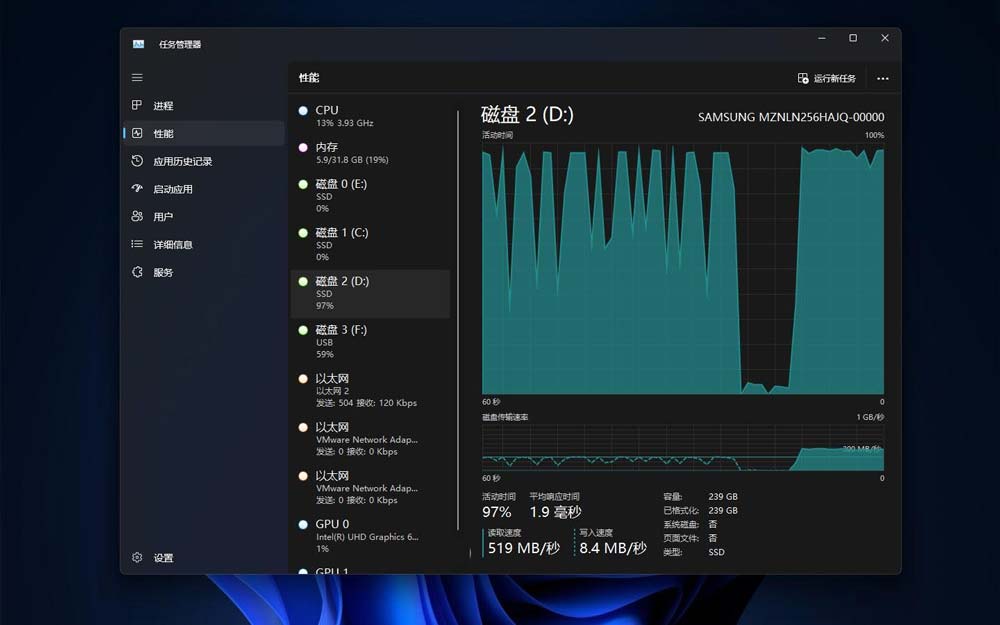The width and height of the screenshot is (1000, 625).
Task: Open 应用历史记录 app history icon
Action: click(x=137, y=161)
